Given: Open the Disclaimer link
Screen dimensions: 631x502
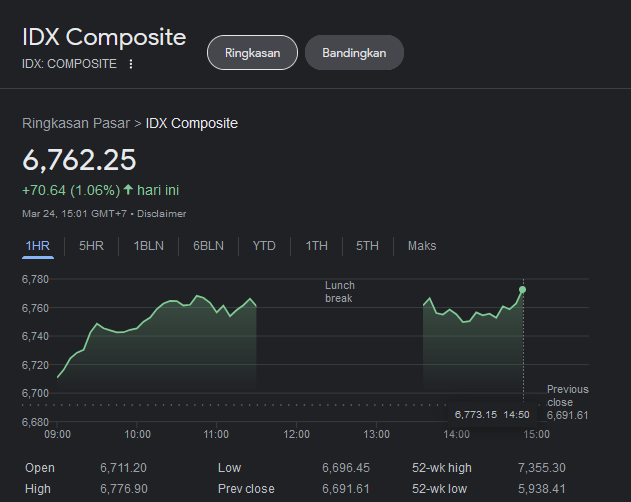Looking at the screenshot, I should pyautogui.click(x=162, y=214).
